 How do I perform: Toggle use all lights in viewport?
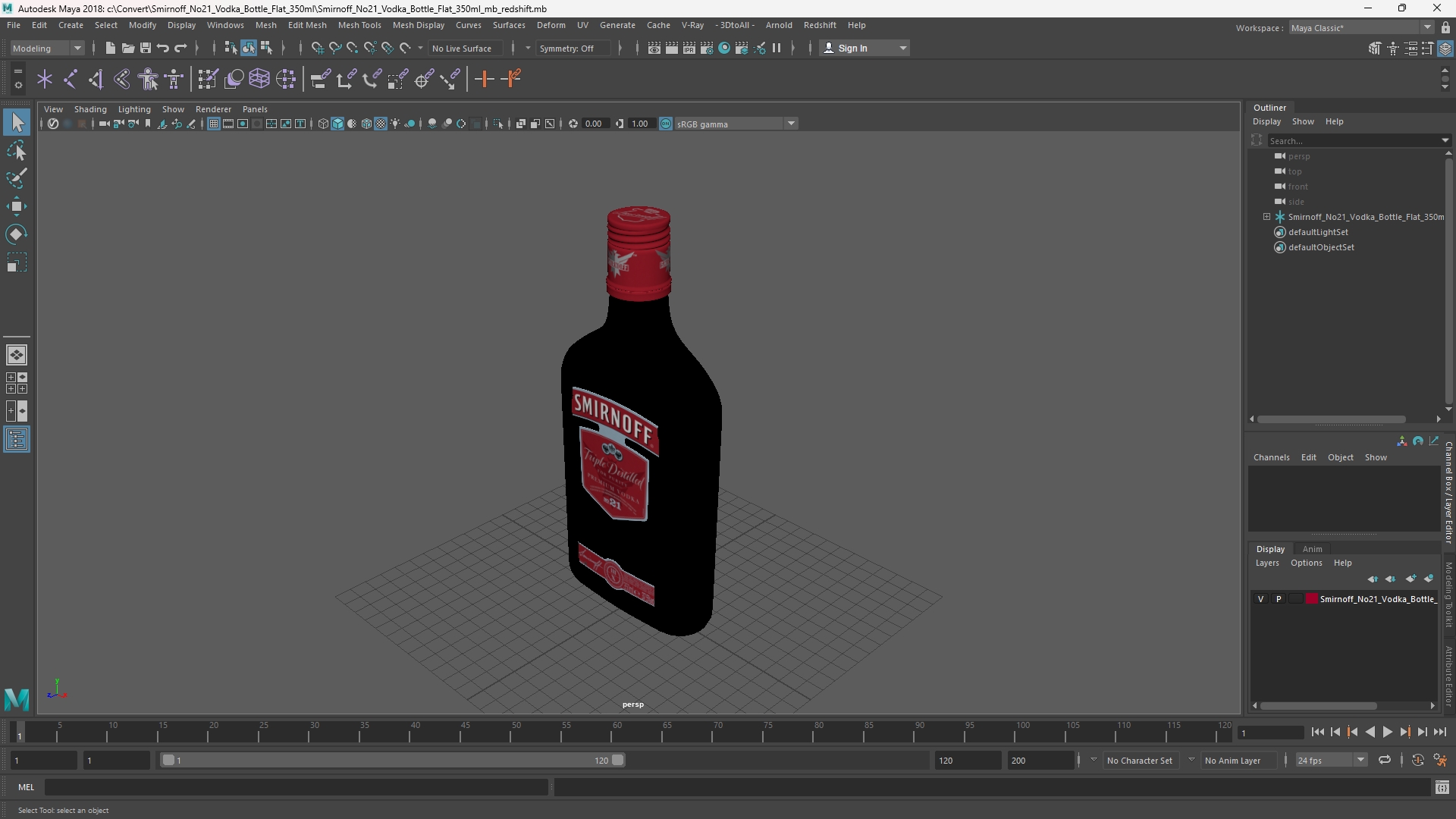tap(395, 124)
